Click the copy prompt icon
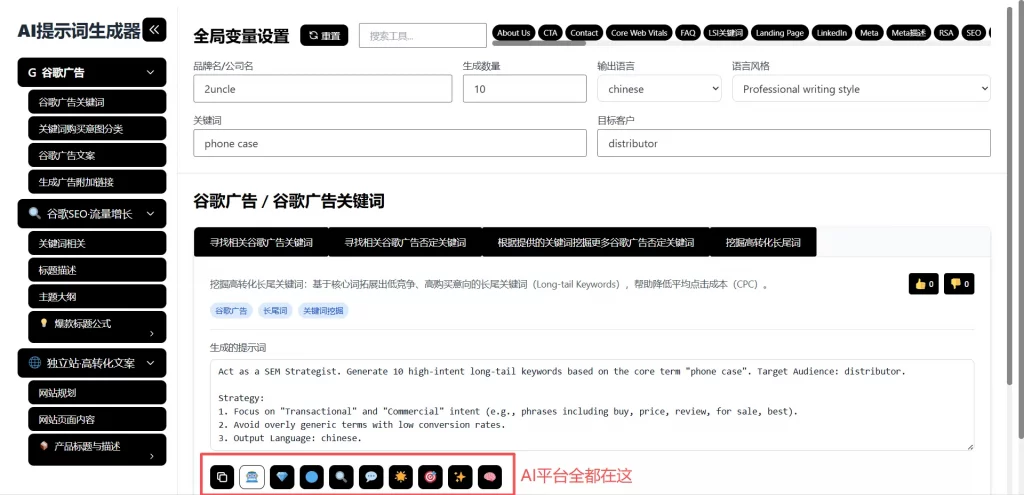 222,477
